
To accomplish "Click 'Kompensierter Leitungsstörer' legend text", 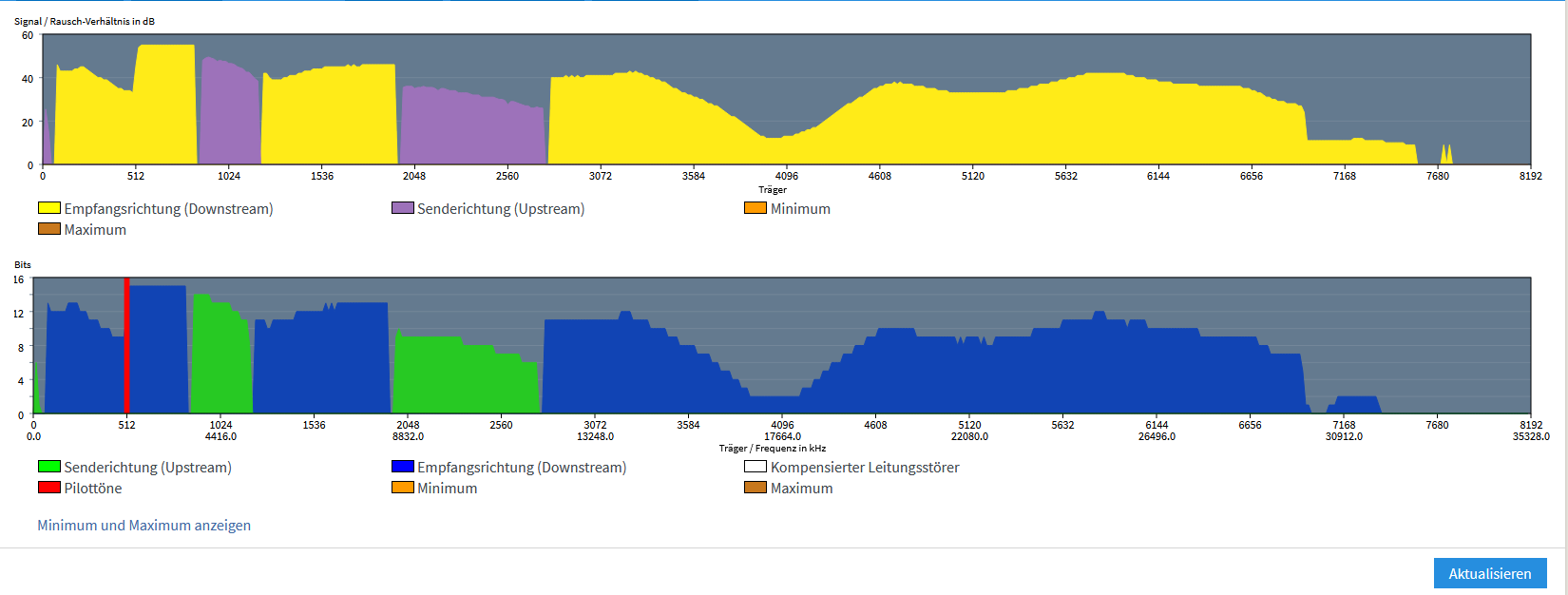I will click(x=865, y=468).
